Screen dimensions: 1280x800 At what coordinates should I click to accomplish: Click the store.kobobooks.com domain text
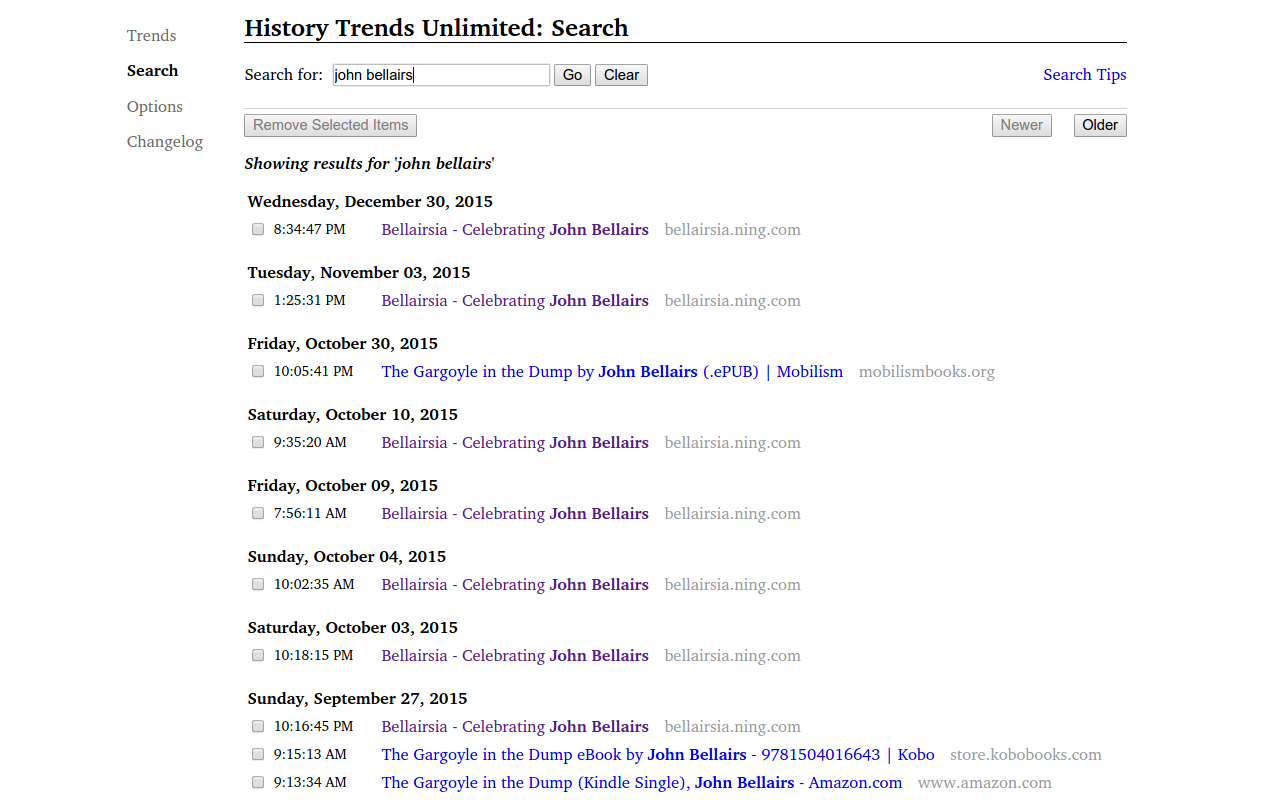(x=1026, y=755)
